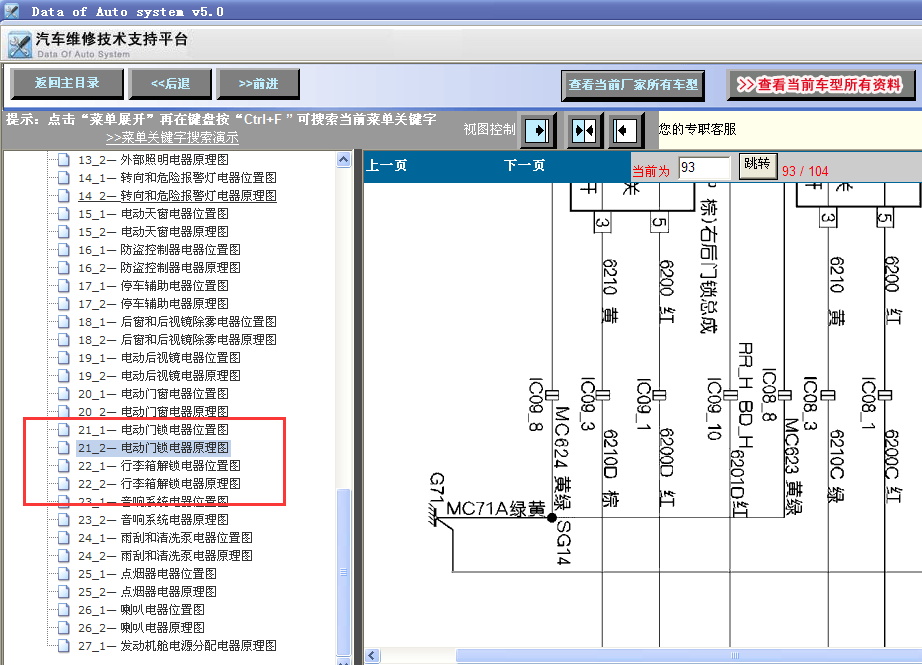The height and width of the screenshot is (665, 922).
Task: Click the 跳转 jump button
Action: [757, 164]
